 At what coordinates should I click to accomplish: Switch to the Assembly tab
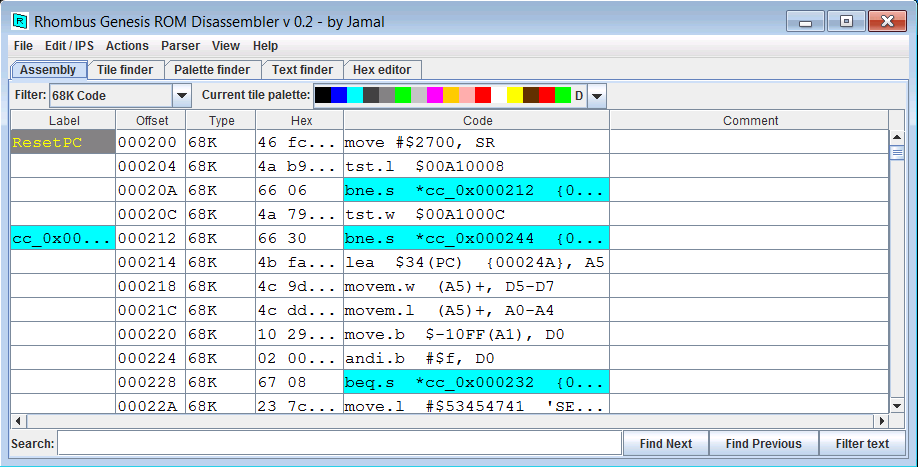tap(49, 70)
